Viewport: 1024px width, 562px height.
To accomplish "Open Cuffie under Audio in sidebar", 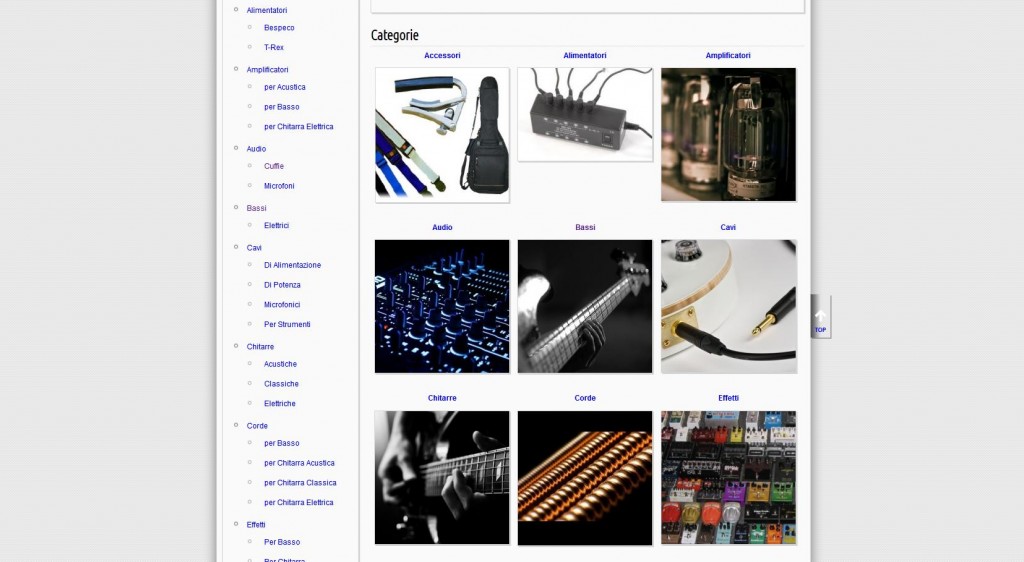I will click(274, 166).
